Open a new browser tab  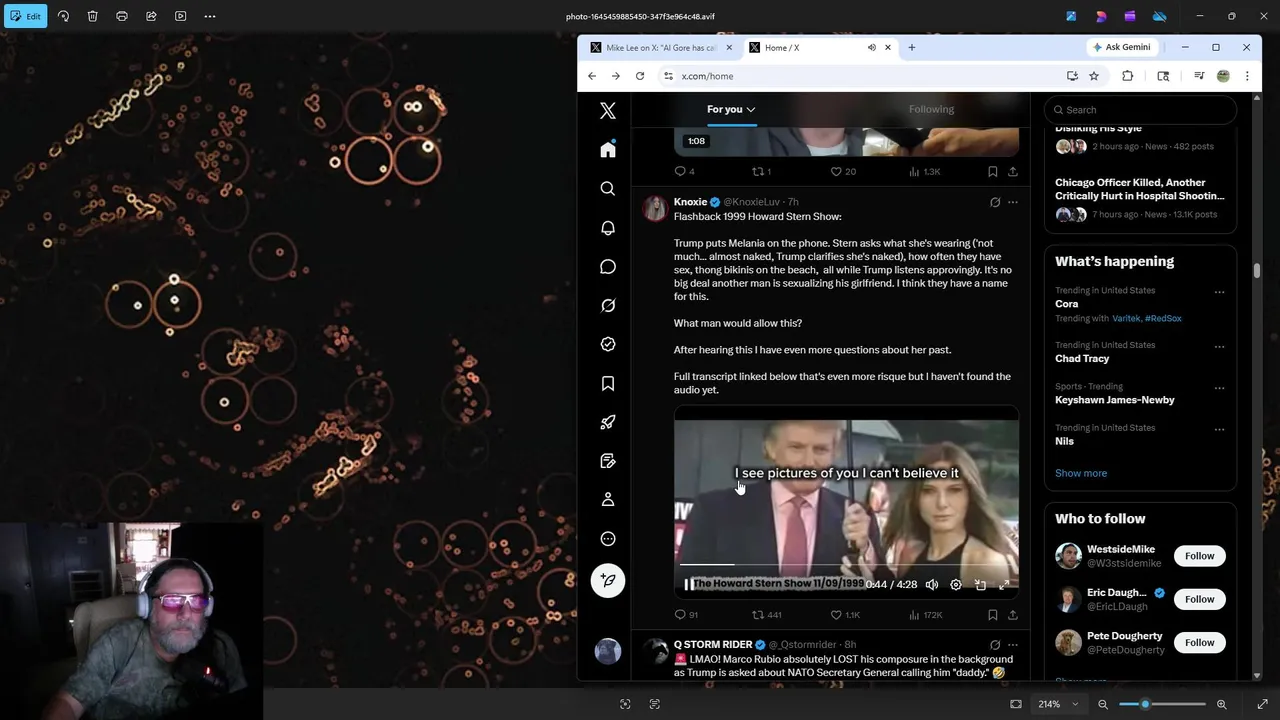911,47
